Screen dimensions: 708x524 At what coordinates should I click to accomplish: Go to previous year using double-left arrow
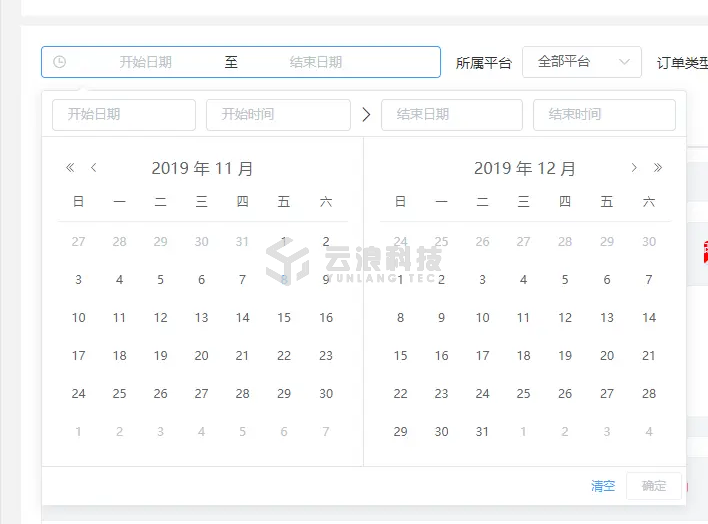point(70,168)
